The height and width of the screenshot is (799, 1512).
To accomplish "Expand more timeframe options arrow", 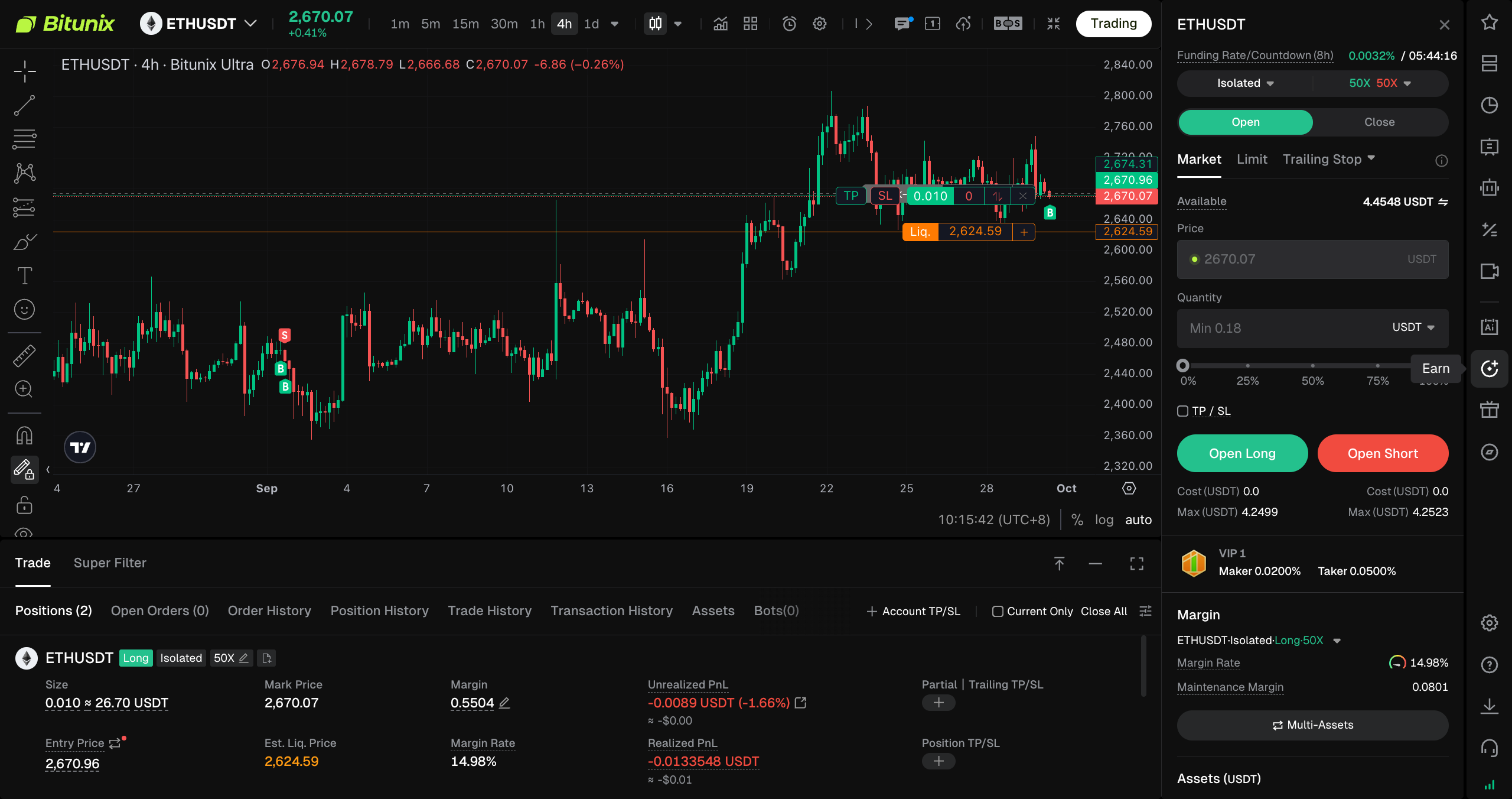I will (615, 24).
